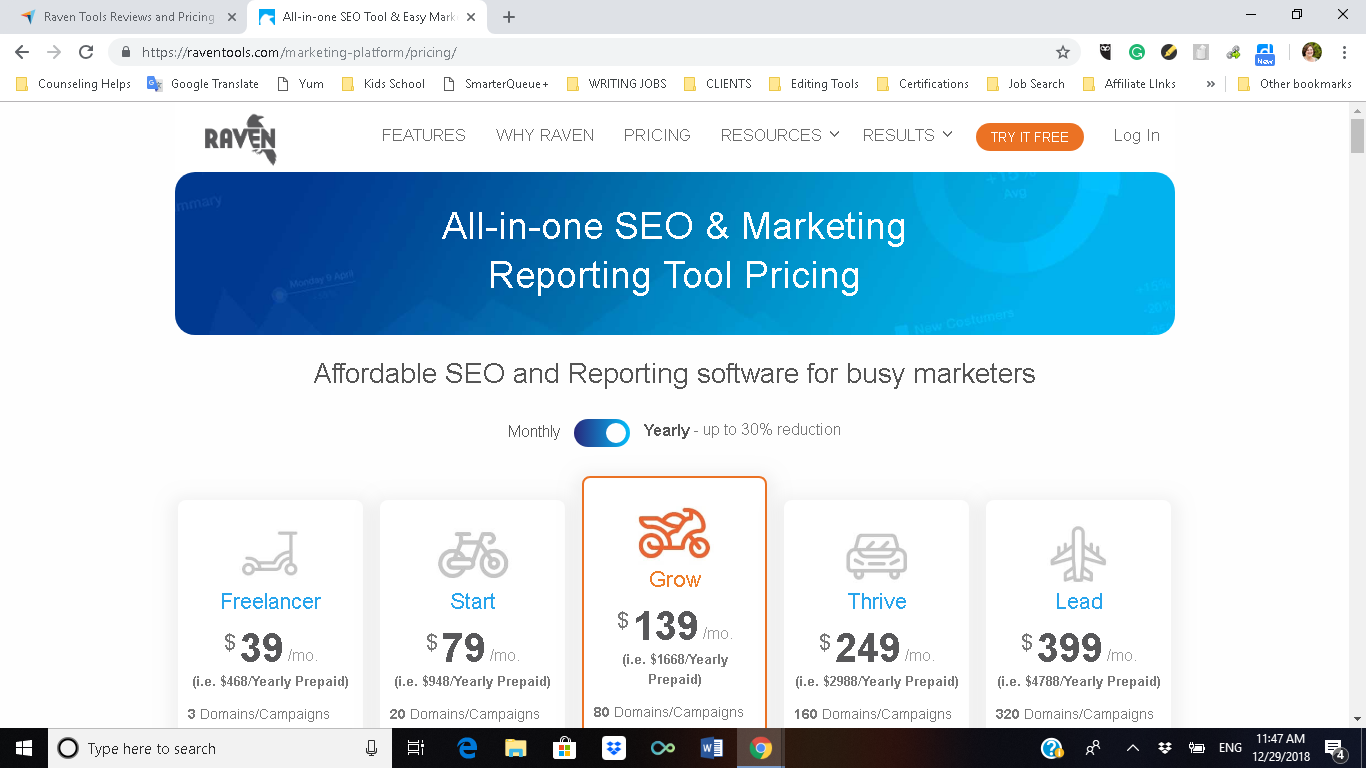Open the CLIENTS bookmark folder
Viewport: 1366px width, 768px height.
click(718, 84)
